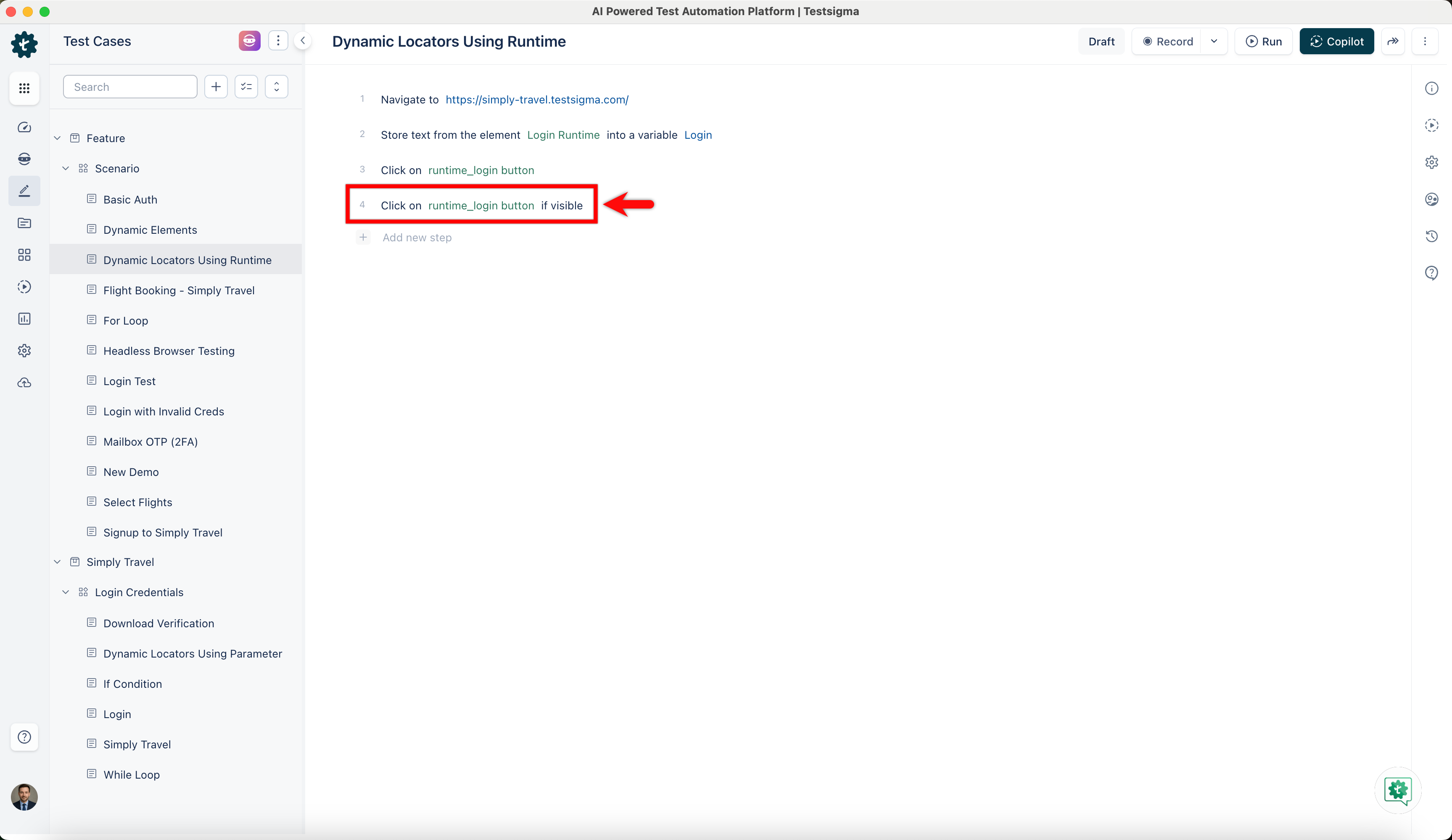This screenshot has width=1452, height=840.
Task: Click the share forward arrow icon
Action: (1393, 42)
